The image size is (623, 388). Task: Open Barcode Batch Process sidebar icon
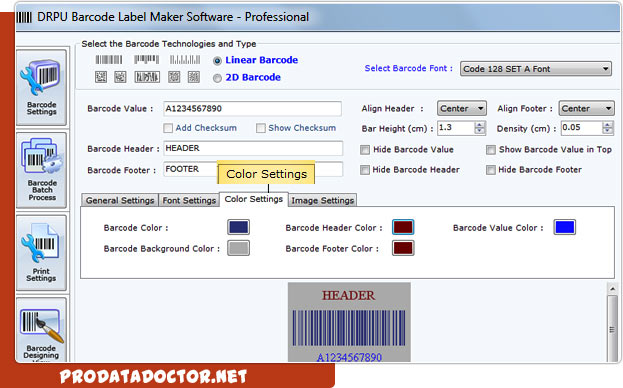pos(41,170)
